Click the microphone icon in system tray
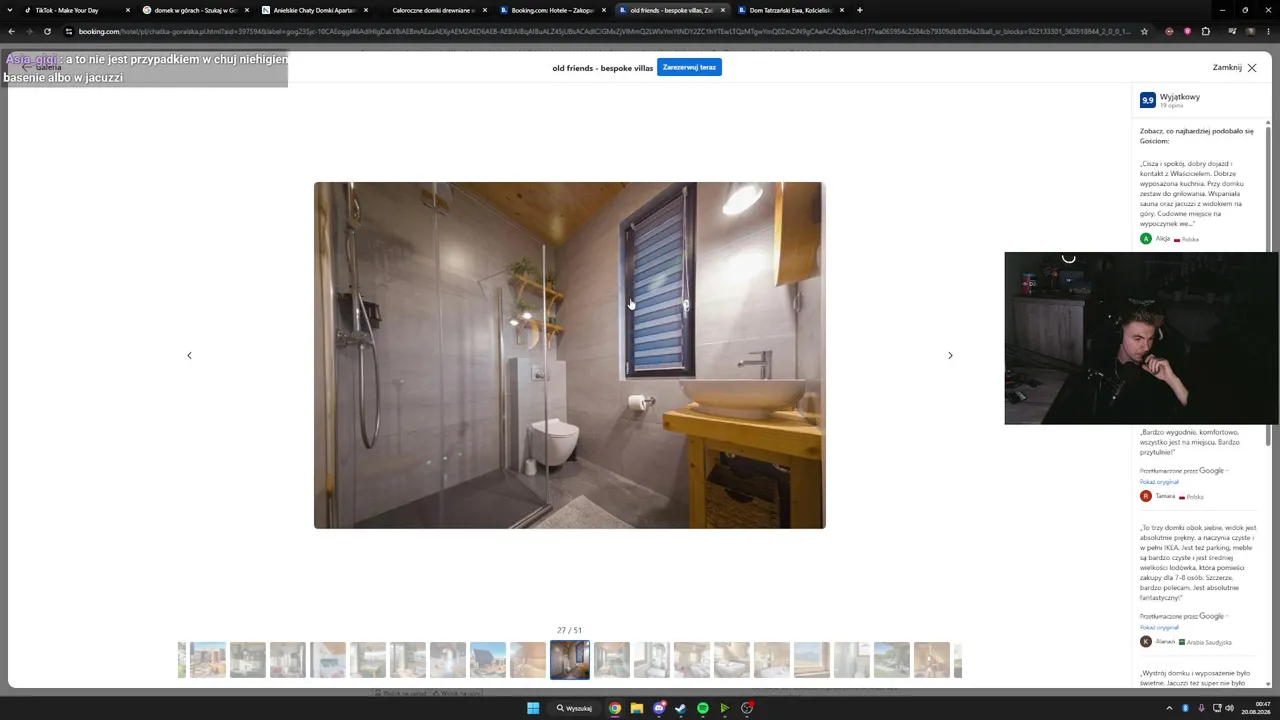This screenshot has width=1280, height=720. pos(1200,708)
